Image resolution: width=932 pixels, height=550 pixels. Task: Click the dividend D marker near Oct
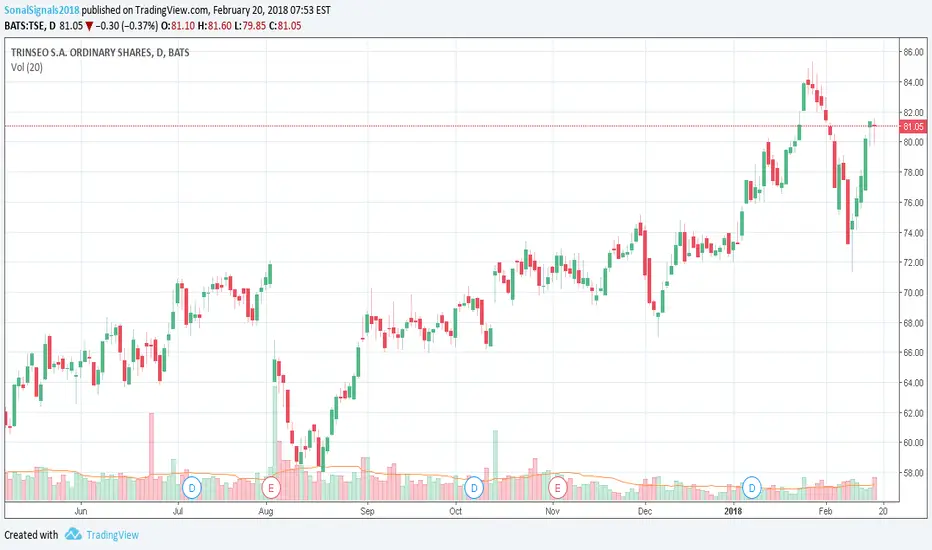click(474, 488)
